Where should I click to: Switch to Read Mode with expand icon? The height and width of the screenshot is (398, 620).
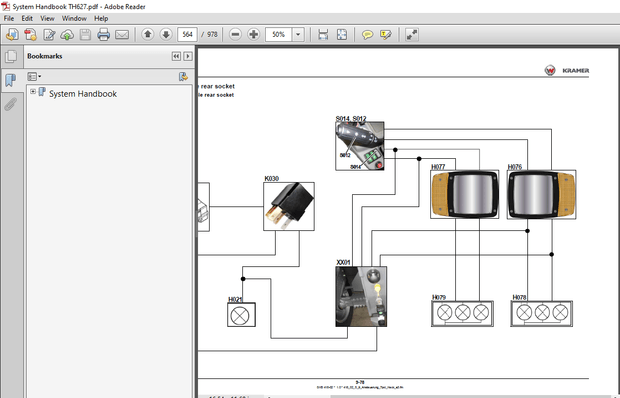coord(412,35)
